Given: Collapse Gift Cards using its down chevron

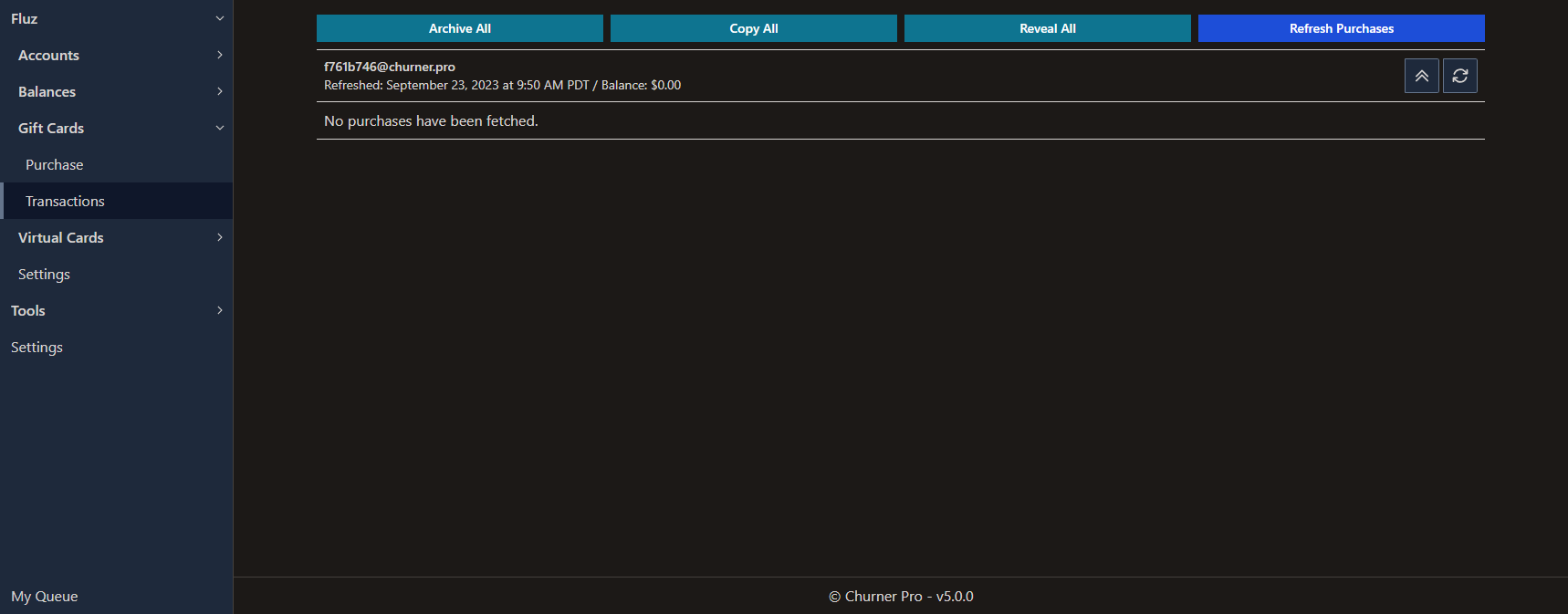Looking at the screenshot, I should (219, 128).
